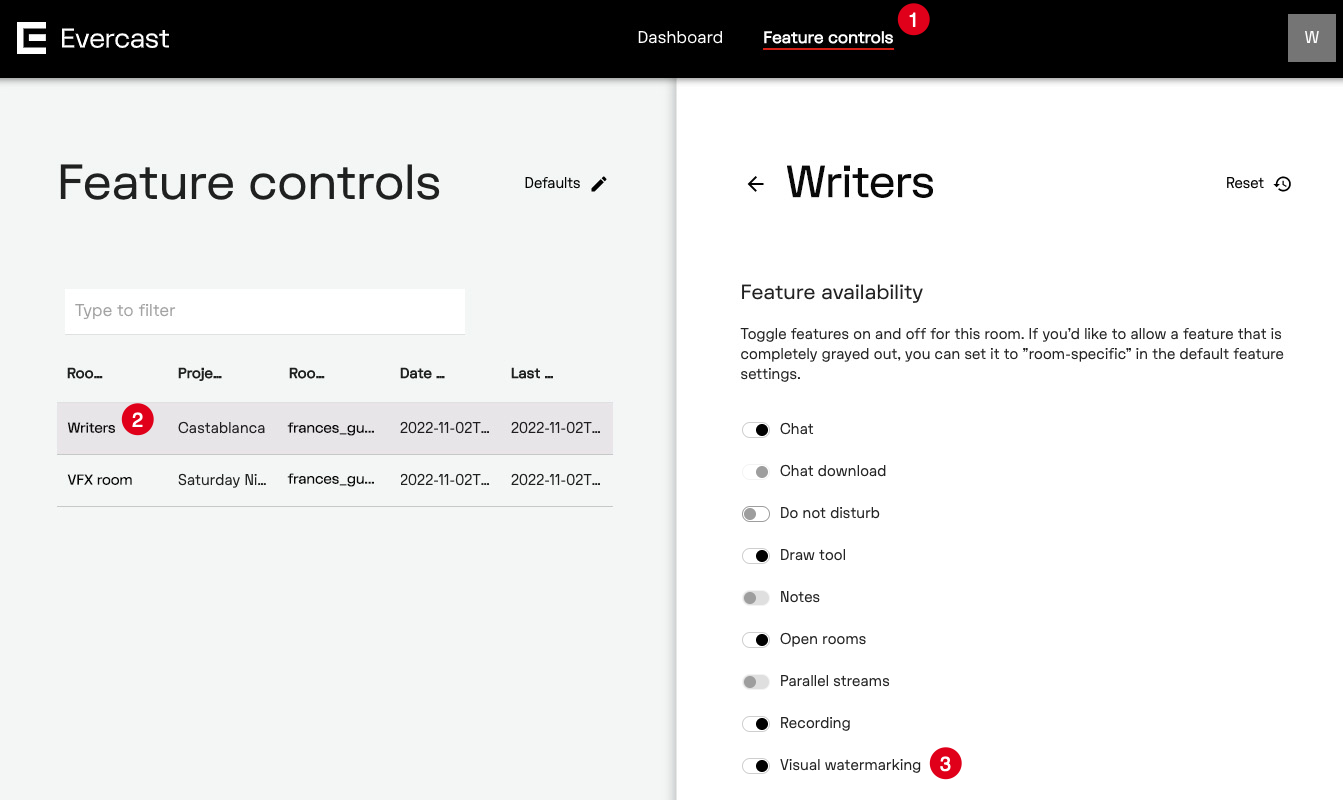Sort by the Last column header
Image resolution: width=1343 pixels, height=800 pixels.
(x=532, y=374)
